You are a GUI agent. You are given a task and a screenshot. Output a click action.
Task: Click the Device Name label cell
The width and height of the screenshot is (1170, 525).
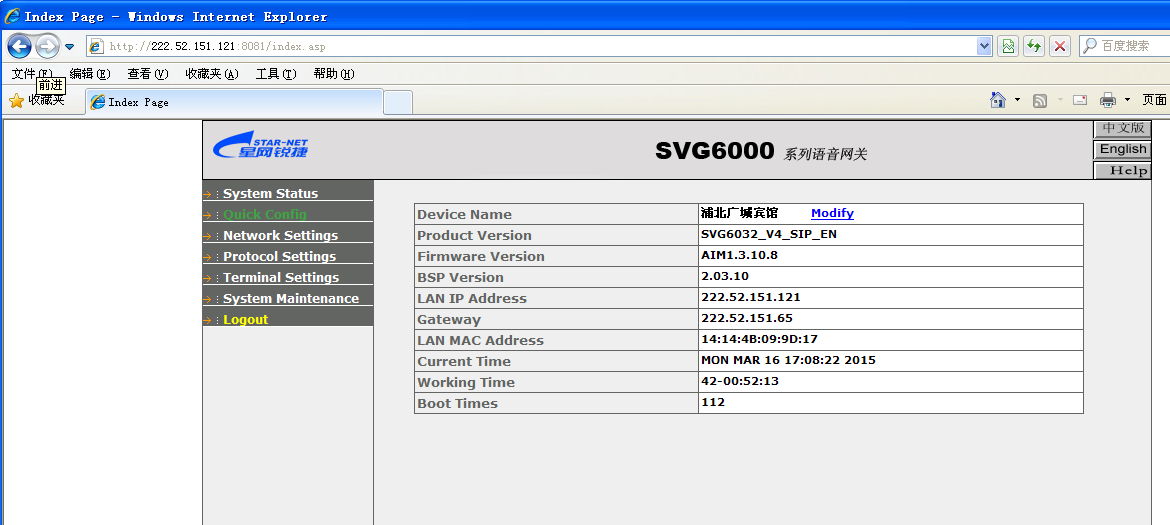[x=557, y=214]
